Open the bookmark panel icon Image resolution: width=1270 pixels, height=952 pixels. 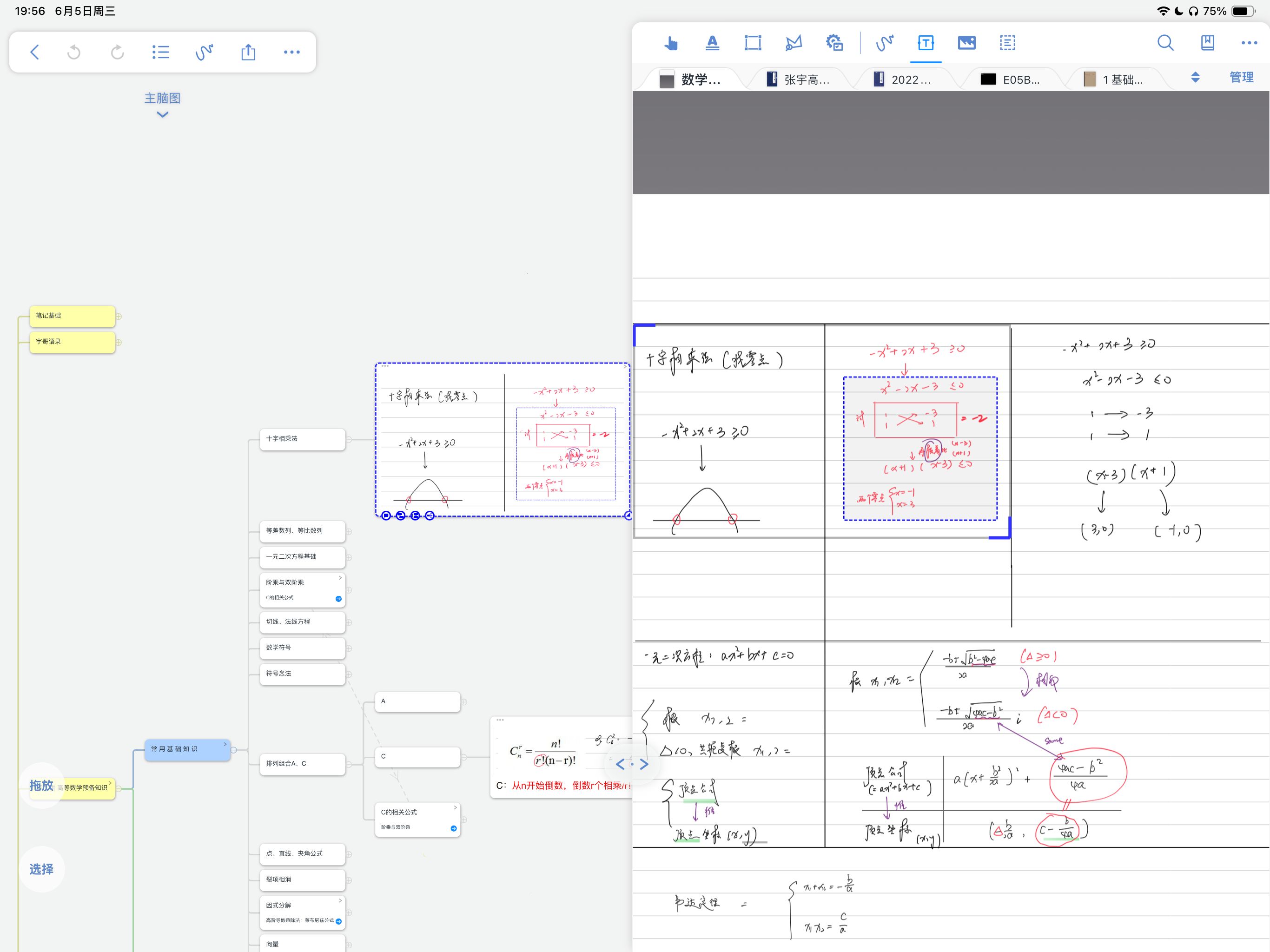[1207, 43]
